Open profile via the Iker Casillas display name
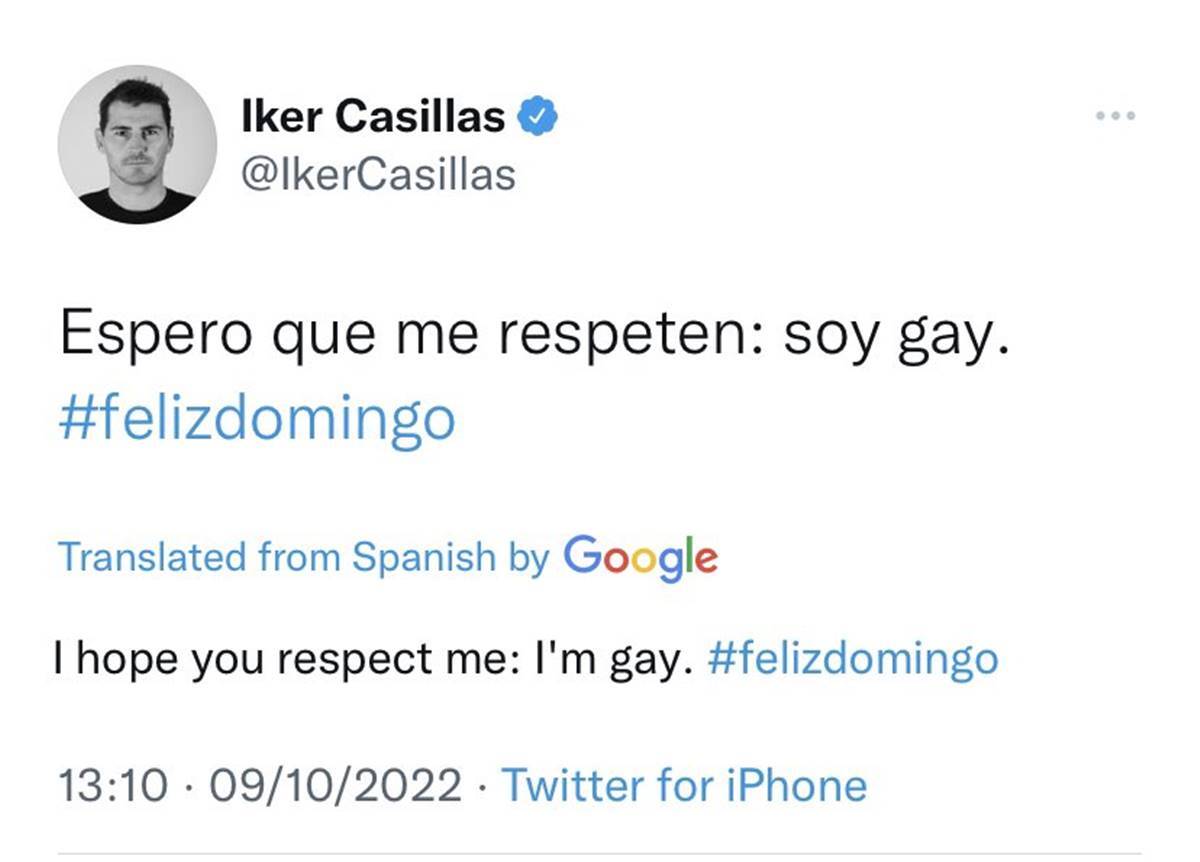This screenshot has width=1200, height=862. (x=374, y=118)
